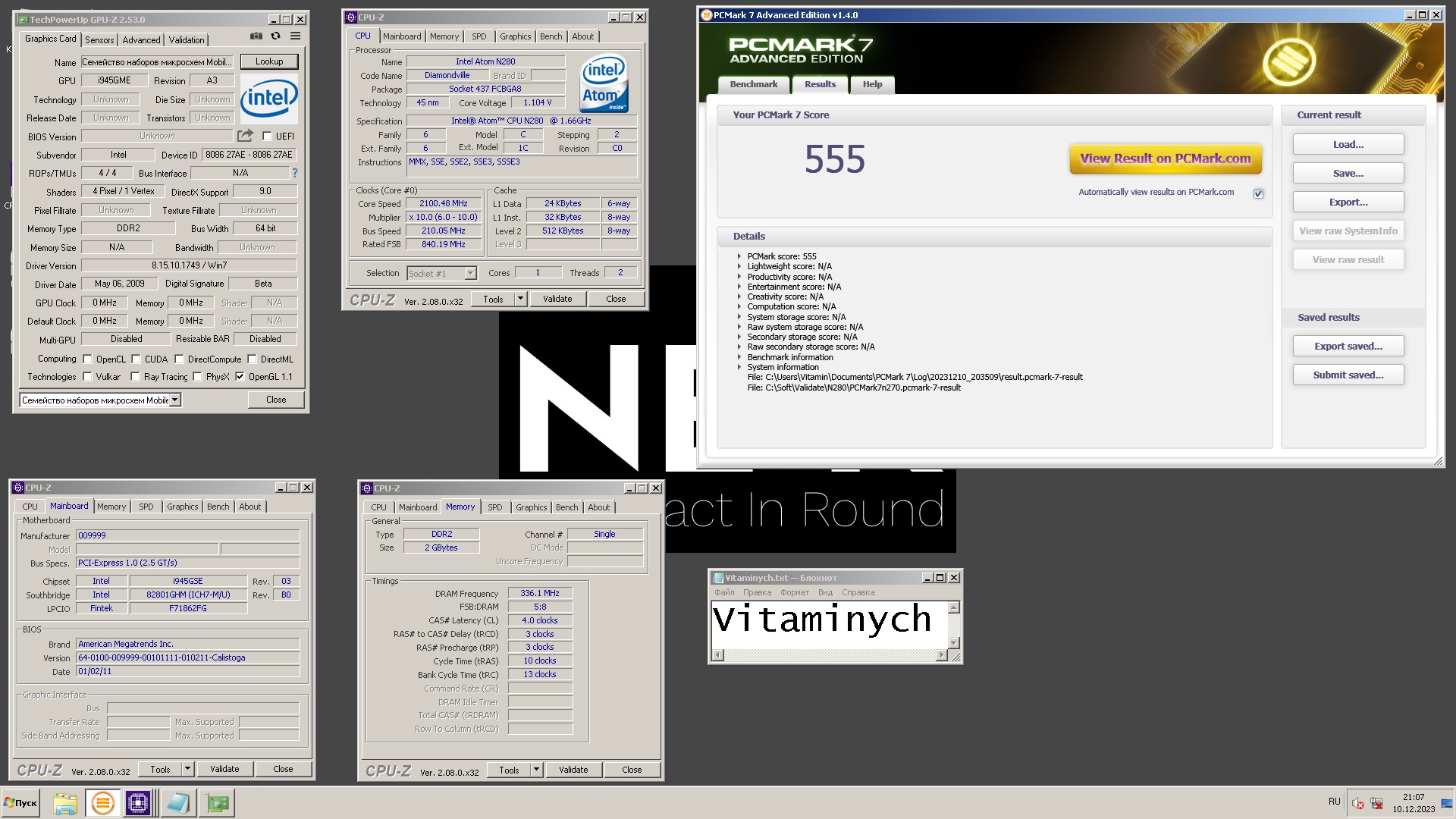Open the GPU-Z hamburger menu
Viewport: 1456px width, 819px height.
click(x=296, y=36)
